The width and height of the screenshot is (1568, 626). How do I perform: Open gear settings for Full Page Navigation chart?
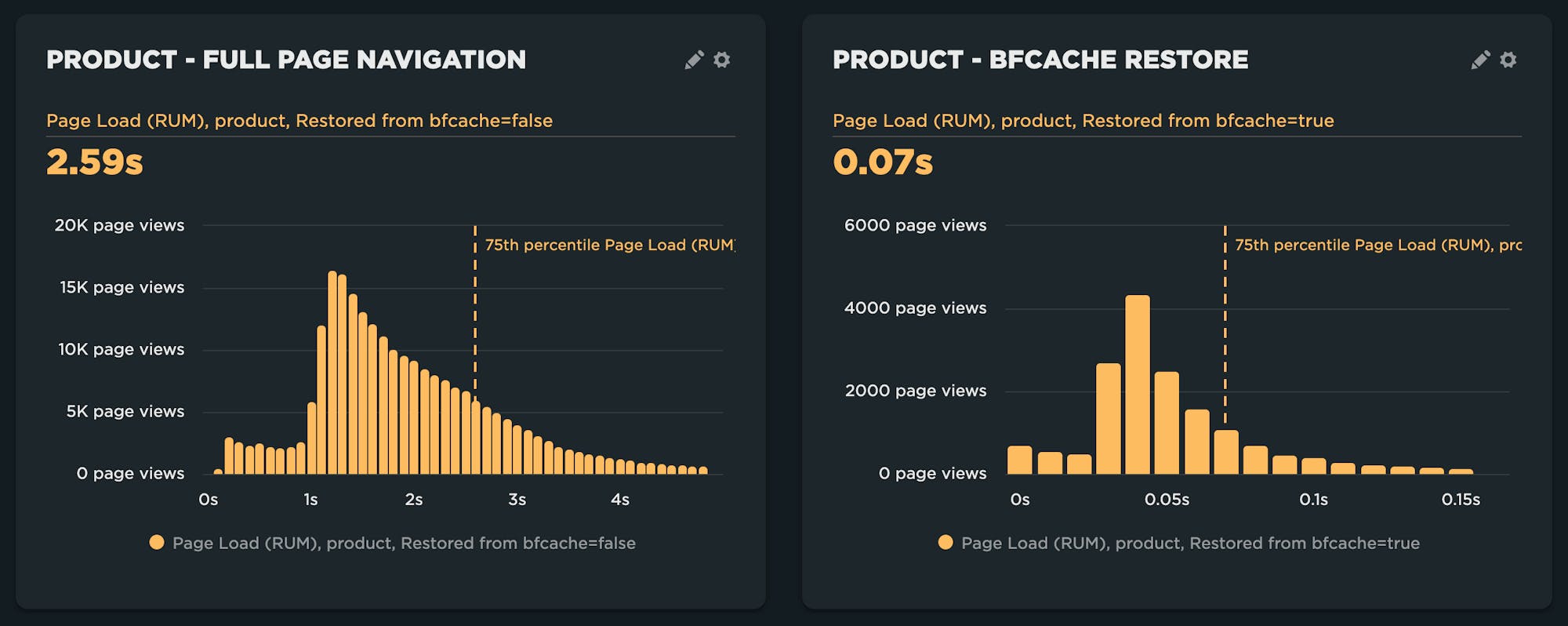point(722,60)
